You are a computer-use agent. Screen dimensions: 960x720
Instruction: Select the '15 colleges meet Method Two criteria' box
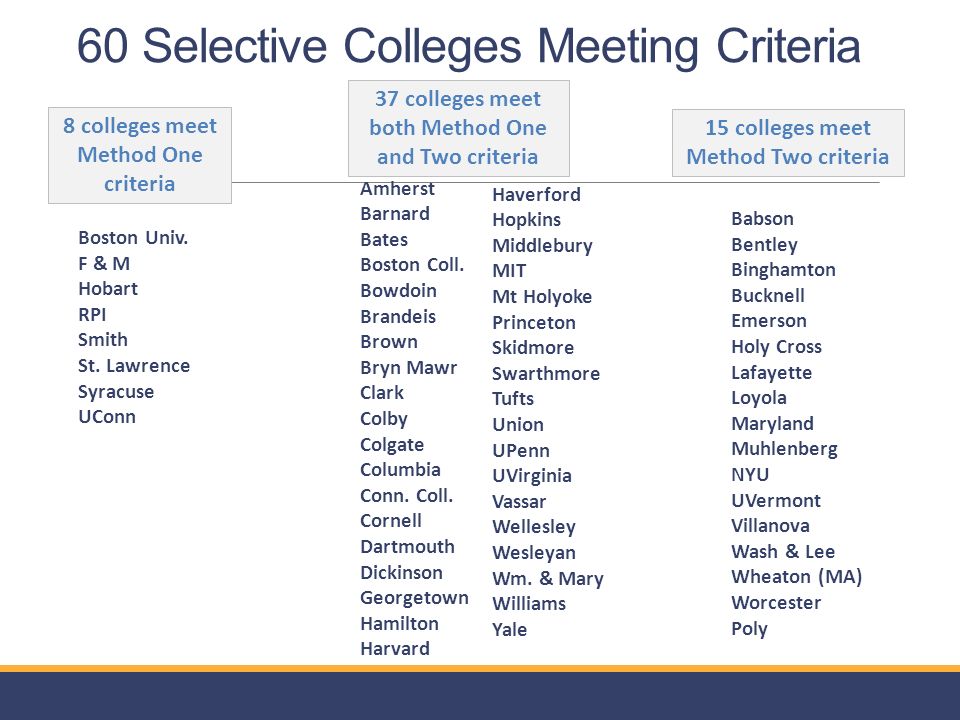click(788, 143)
